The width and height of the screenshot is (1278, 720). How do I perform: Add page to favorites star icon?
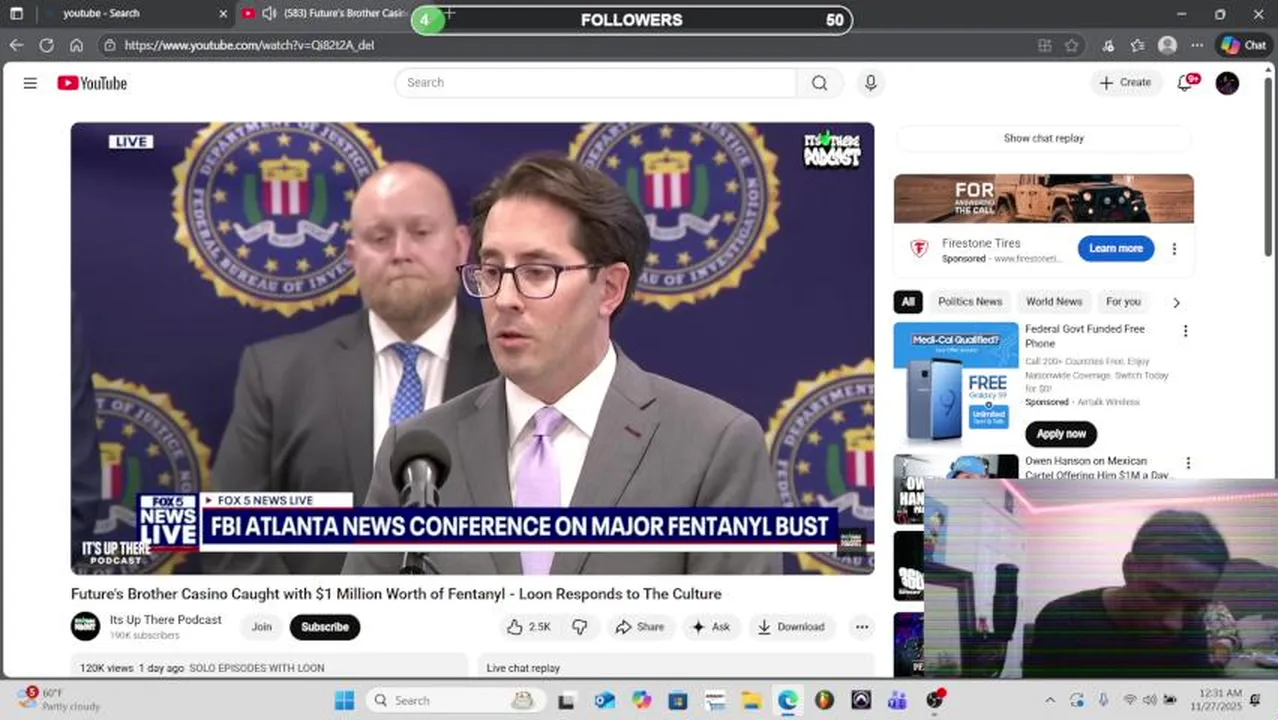(1072, 45)
